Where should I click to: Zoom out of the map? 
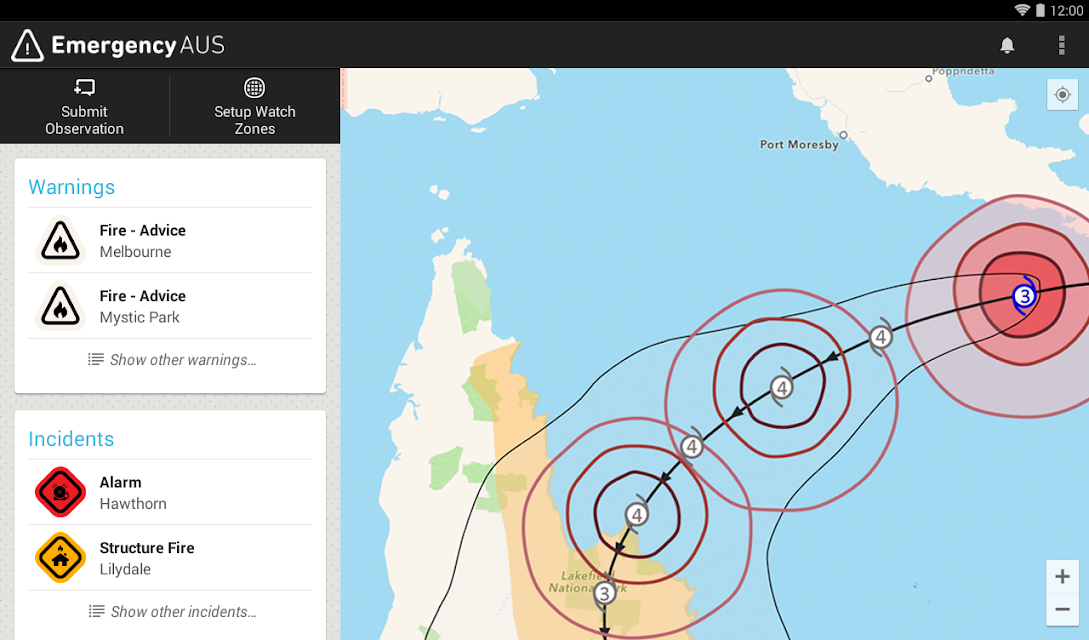[x=1062, y=609]
